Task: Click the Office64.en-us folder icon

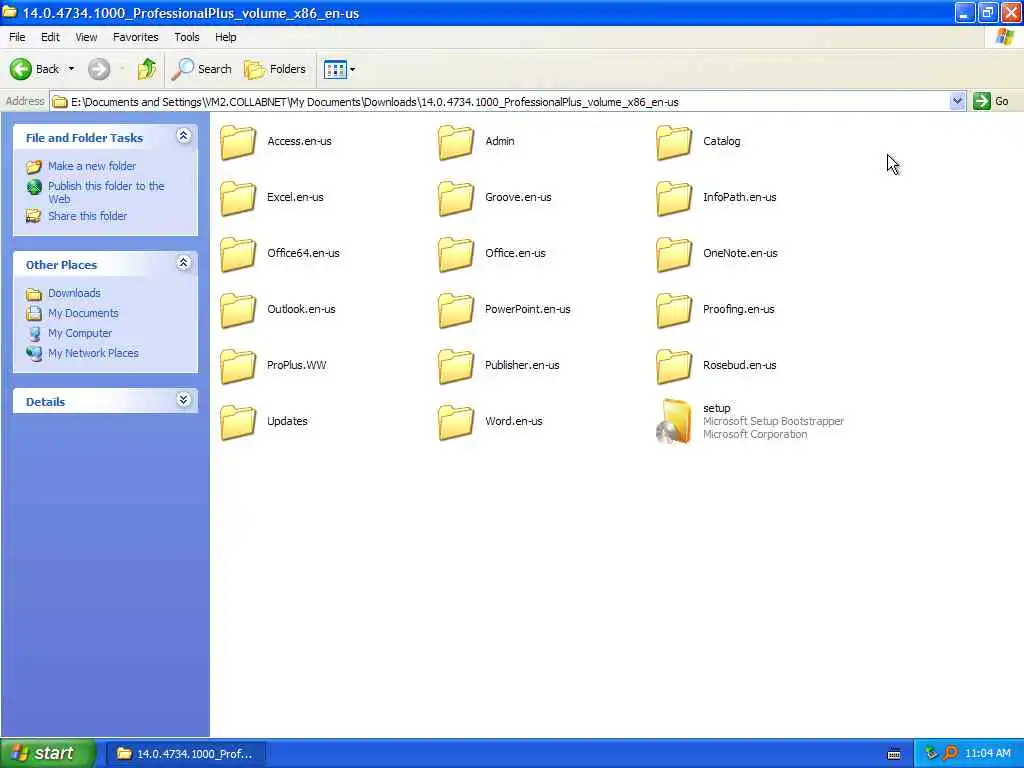Action: pyautogui.click(x=238, y=254)
